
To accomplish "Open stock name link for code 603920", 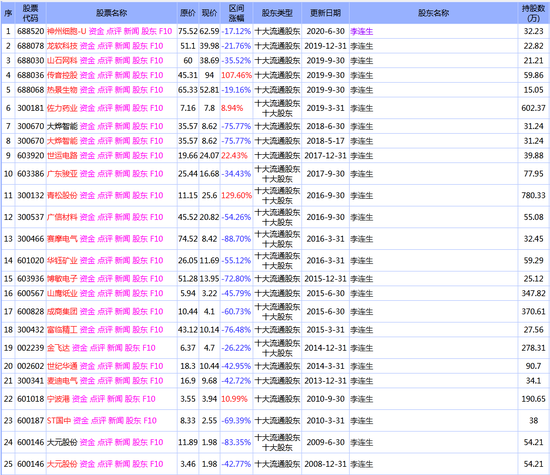I will tap(62, 156).
